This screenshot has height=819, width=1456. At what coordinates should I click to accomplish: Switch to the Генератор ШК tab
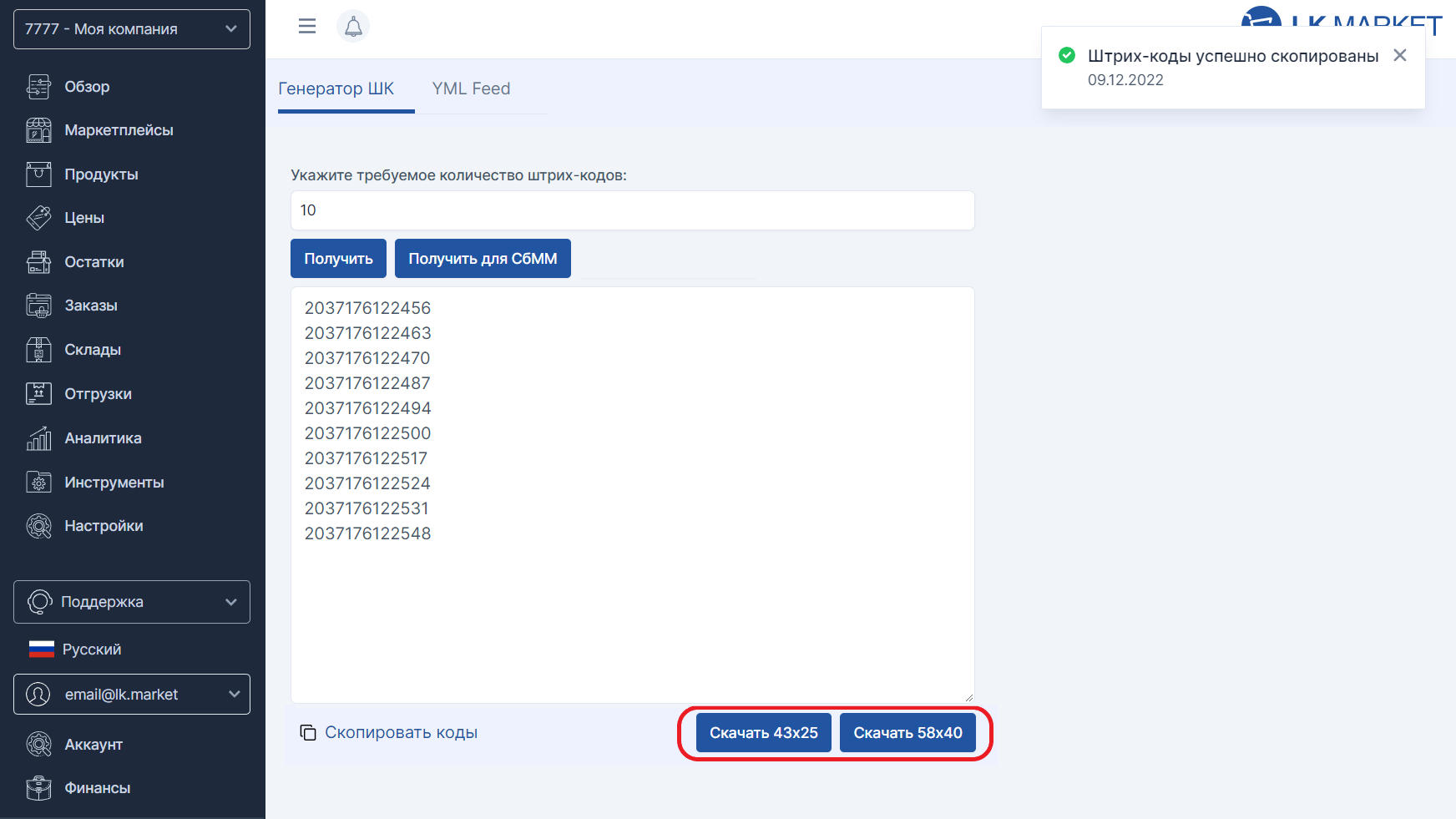tap(336, 88)
